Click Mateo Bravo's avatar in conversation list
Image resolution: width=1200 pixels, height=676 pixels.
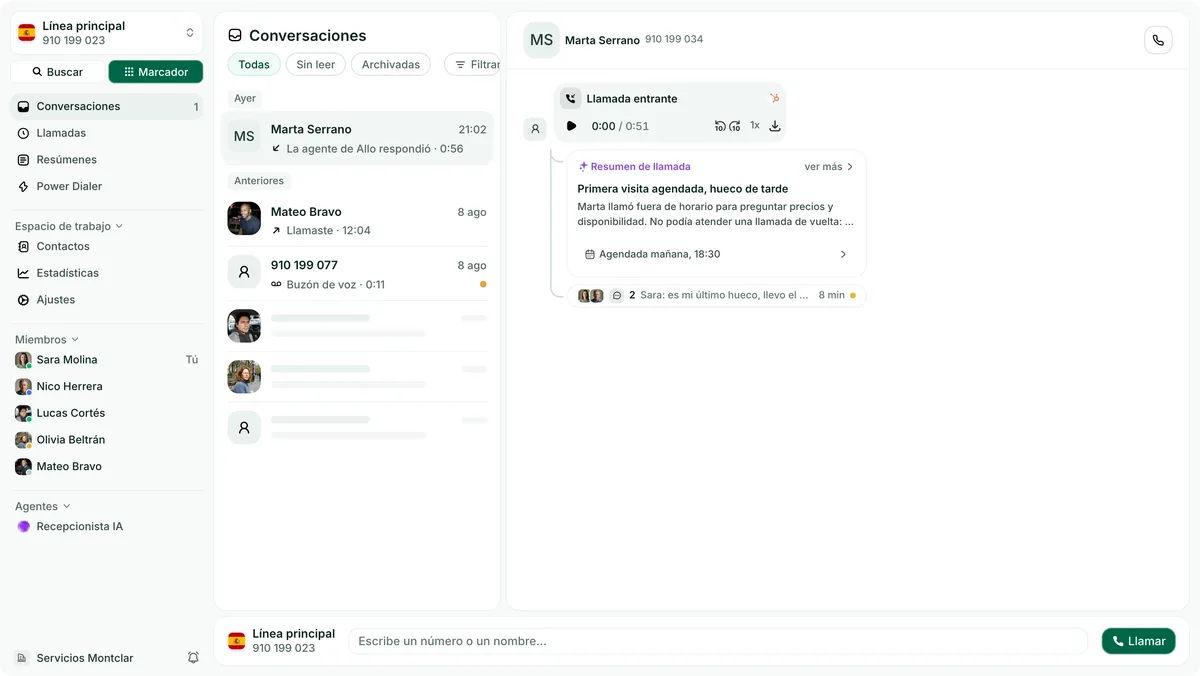pos(244,219)
